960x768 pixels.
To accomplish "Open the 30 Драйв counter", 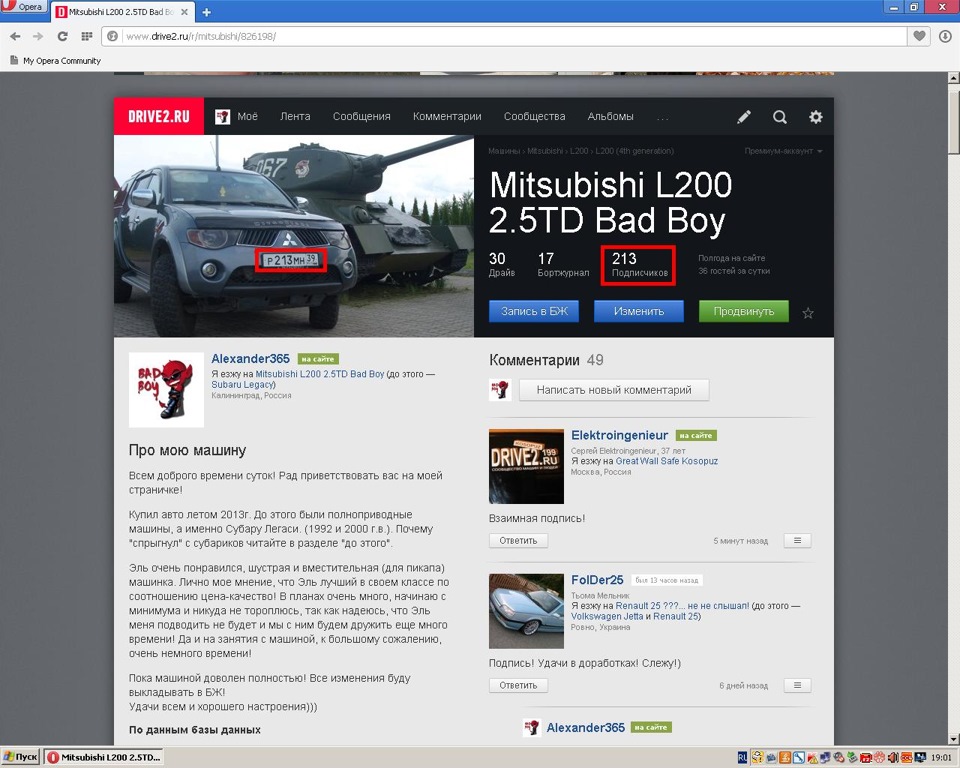I will point(501,265).
